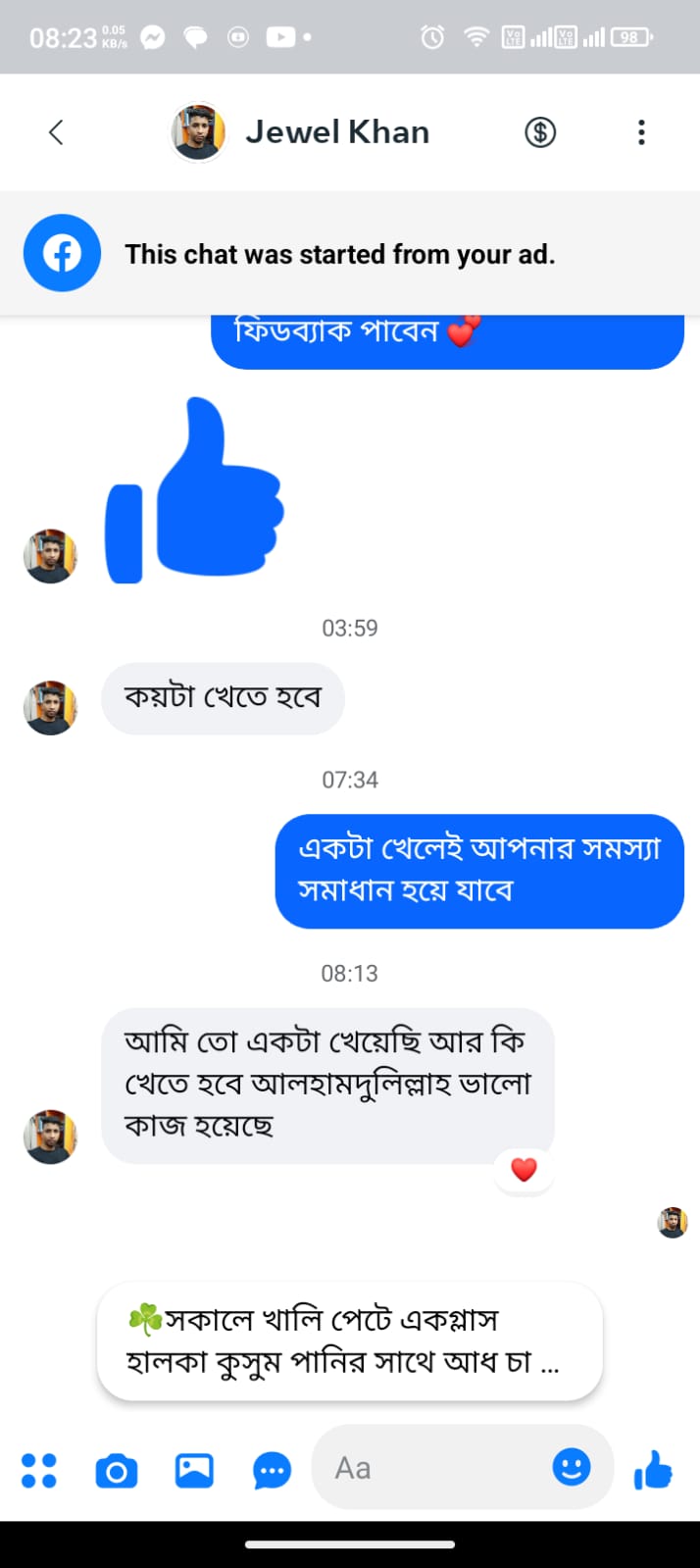This screenshot has width=700, height=1568.
Task: Tap the 'কয়টা খেতে হবে' message bubble
Action: 223,698
